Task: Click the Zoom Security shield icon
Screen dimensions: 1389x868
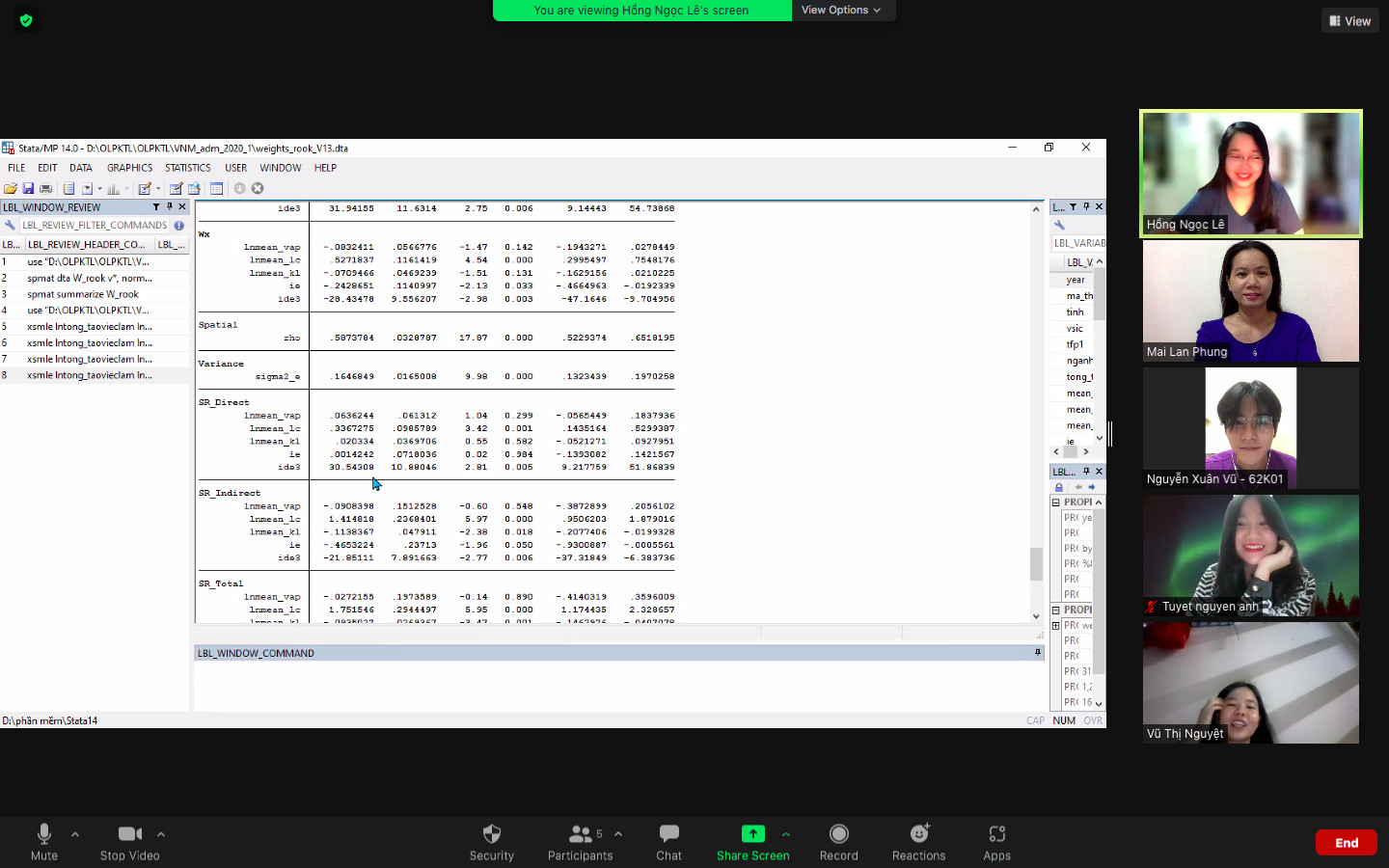Action: coord(491,834)
